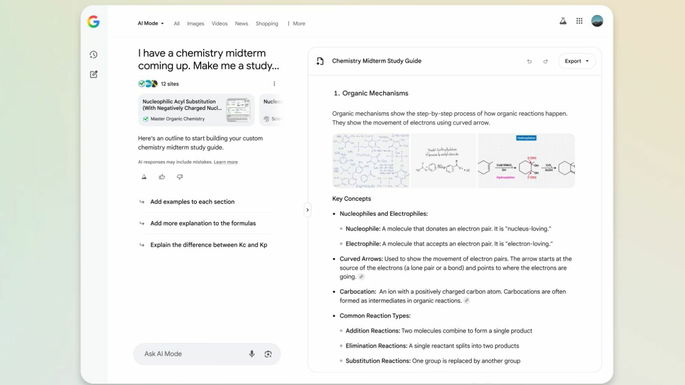Open AI Mode dropdown
The width and height of the screenshot is (685, 385).
pyautogui.click(x=151, y=24)
